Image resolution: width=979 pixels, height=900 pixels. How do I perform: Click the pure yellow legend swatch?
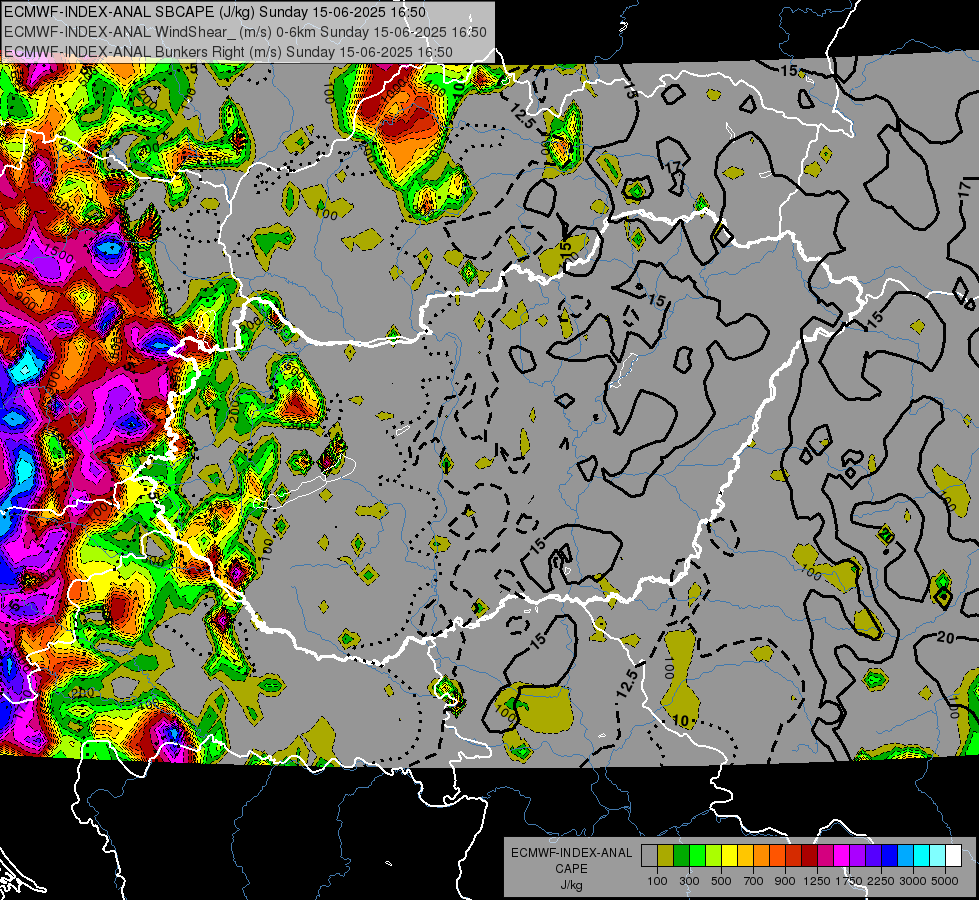pyautogui.click(x=729, y=855)
